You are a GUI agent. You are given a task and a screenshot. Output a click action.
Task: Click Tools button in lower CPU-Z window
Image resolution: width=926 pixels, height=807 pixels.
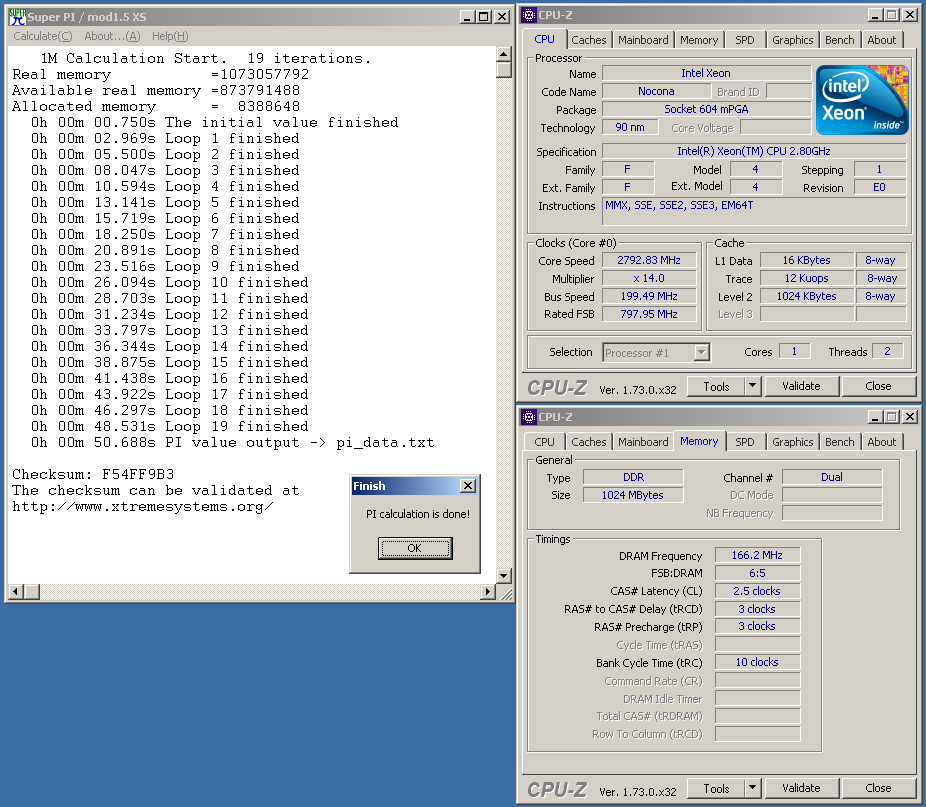coord(716,788)
